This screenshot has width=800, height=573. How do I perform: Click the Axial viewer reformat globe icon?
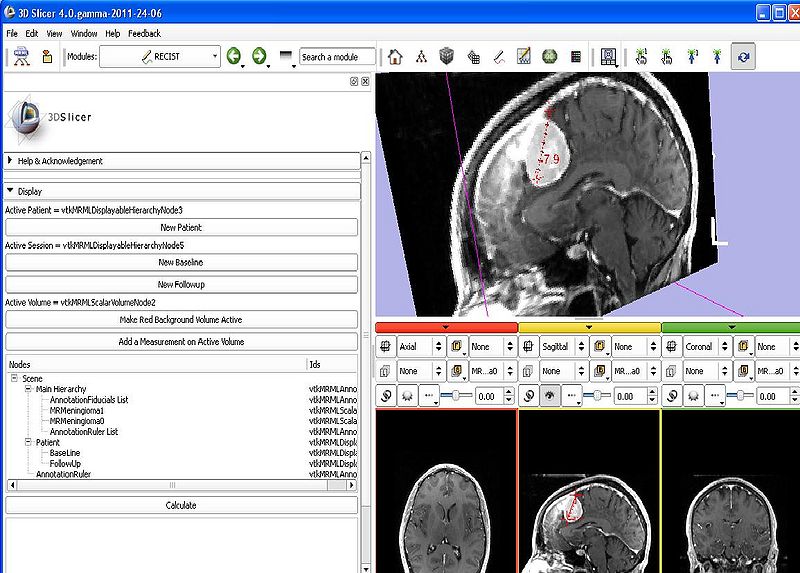pos(386,346)
